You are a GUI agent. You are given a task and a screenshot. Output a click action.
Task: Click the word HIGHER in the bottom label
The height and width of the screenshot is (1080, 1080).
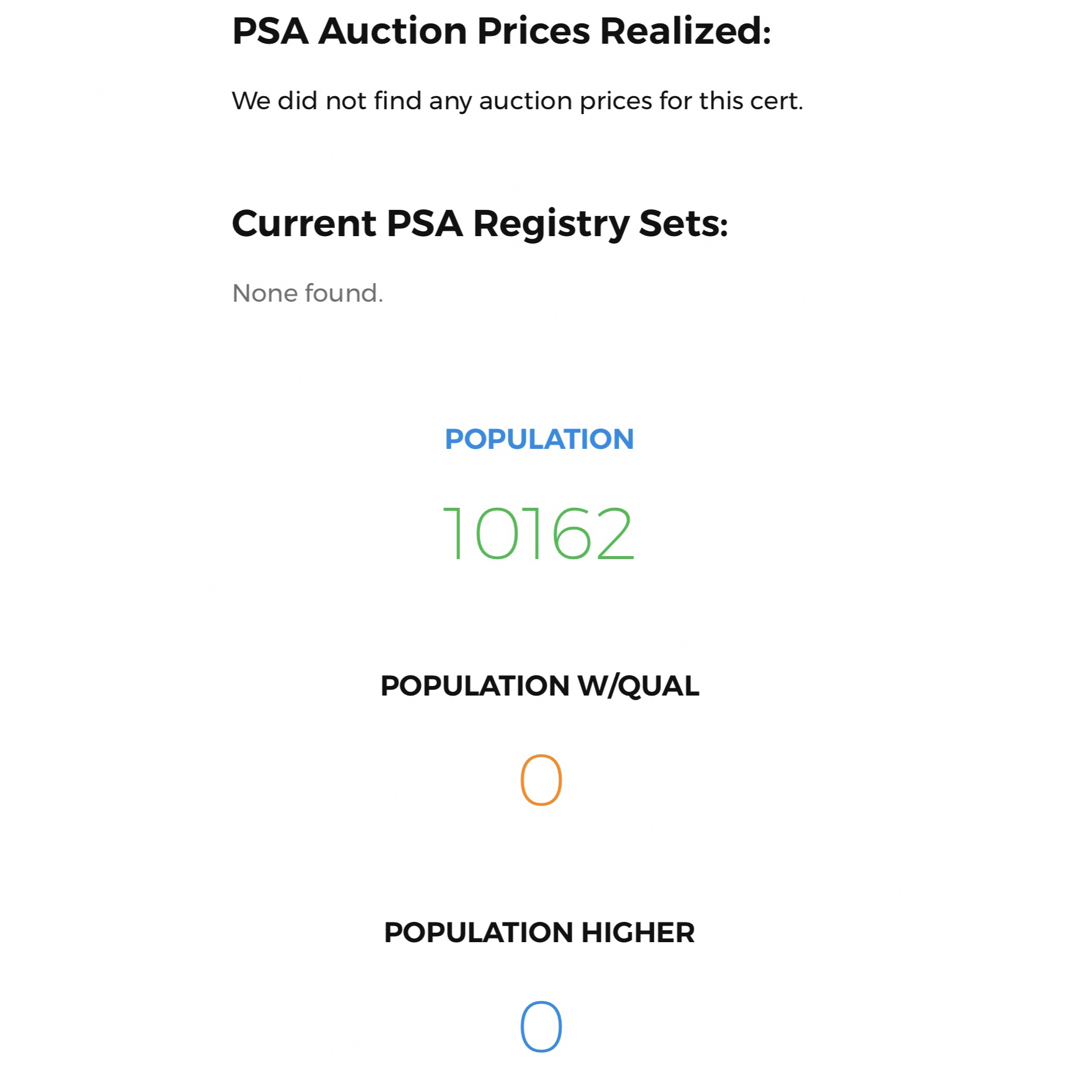point(638,933)
